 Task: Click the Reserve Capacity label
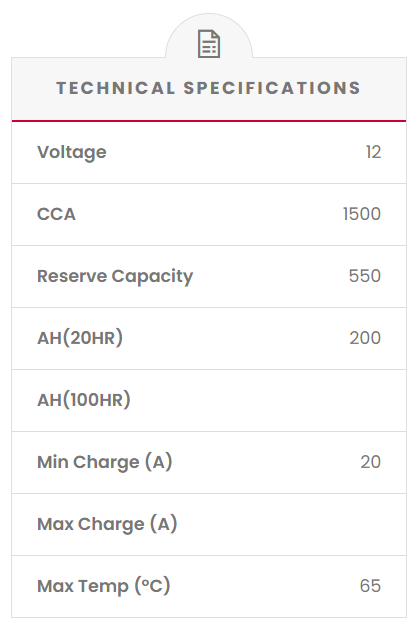pyautogui.click(x=115, y=277)
